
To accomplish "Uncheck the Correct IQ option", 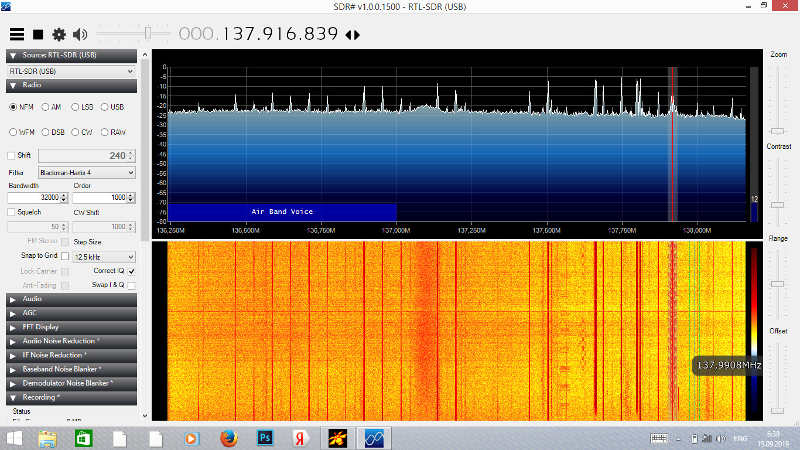I will pyautogui.click(x=131, y=271).
